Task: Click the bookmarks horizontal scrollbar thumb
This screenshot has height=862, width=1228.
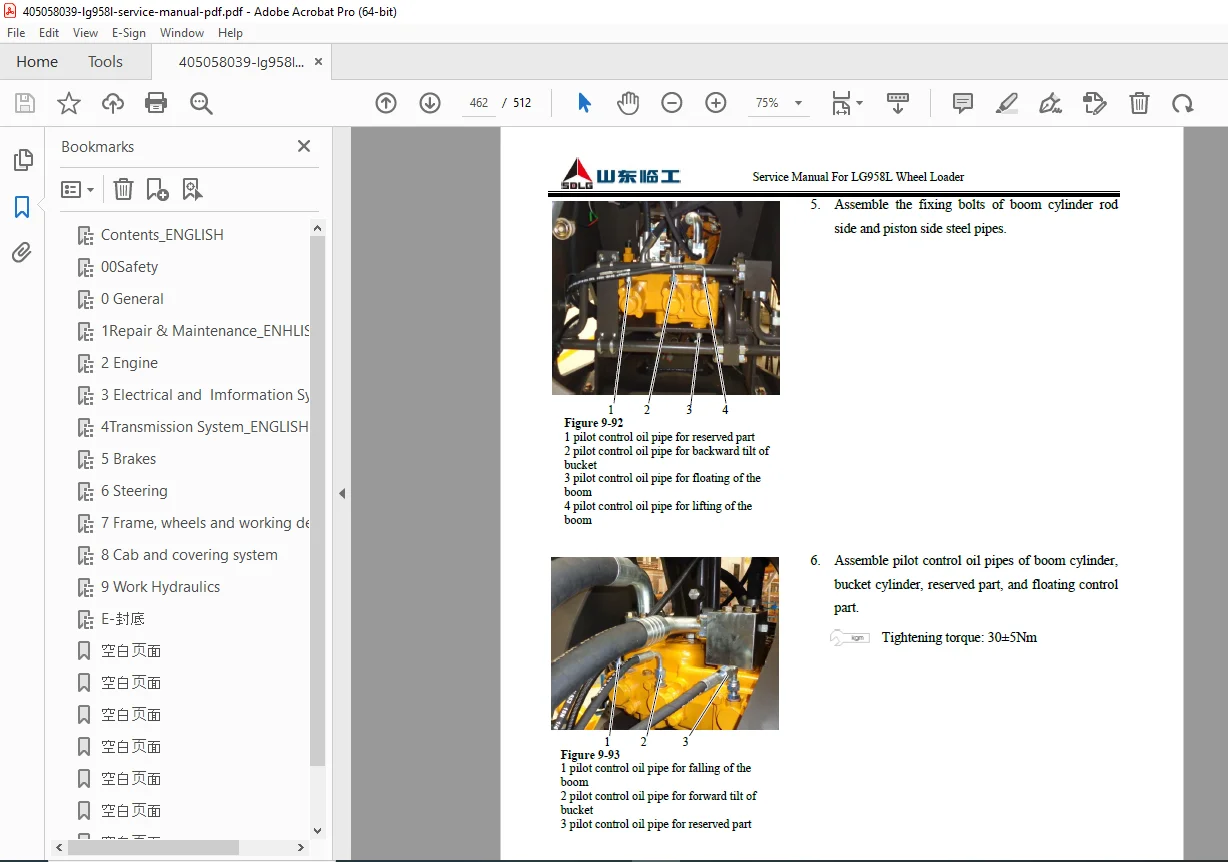Action: pyautogui.click(x=153, y=847)
